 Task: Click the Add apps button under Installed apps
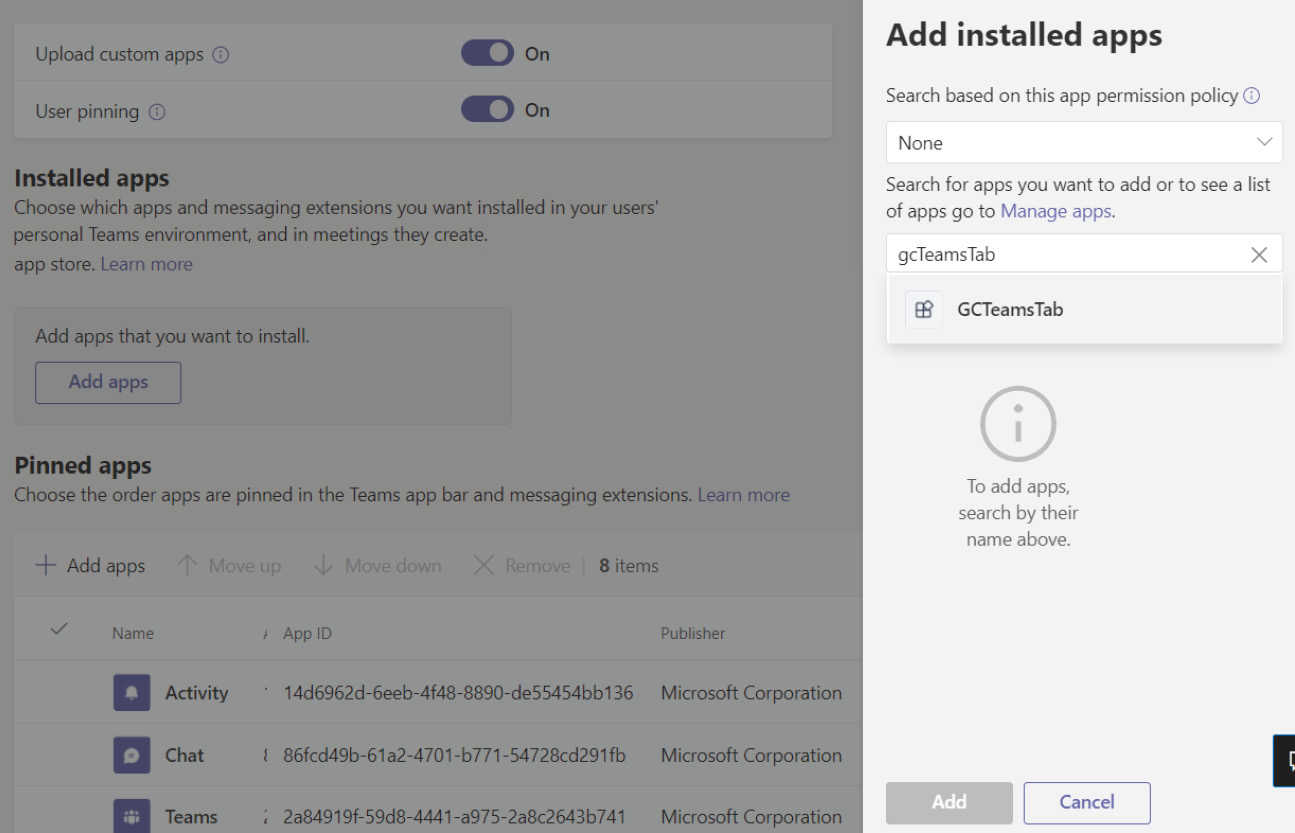108,382
